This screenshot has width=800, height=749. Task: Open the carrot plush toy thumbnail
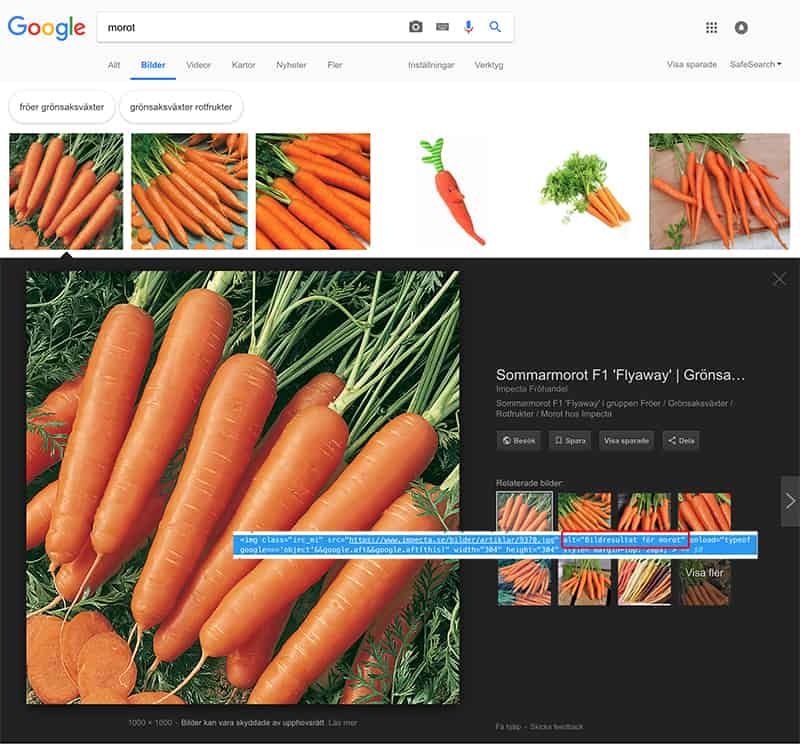point(450,191)
